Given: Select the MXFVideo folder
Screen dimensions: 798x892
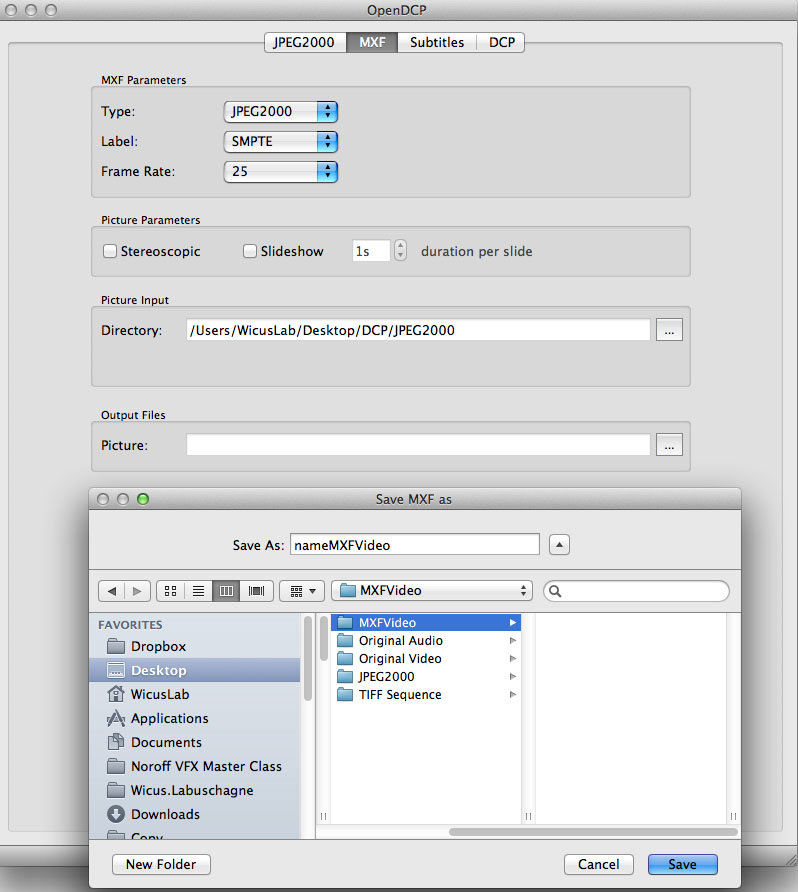Looking at the screenshot, I should click(x=426, y=622).
